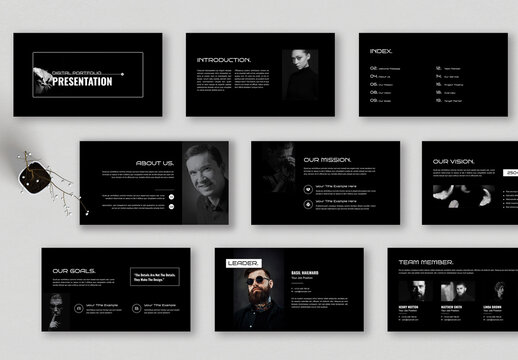The height and width of the screenshot is (360, 518).
Task: Click the heart icon in Our Mission slide
Action: [308, 189]
